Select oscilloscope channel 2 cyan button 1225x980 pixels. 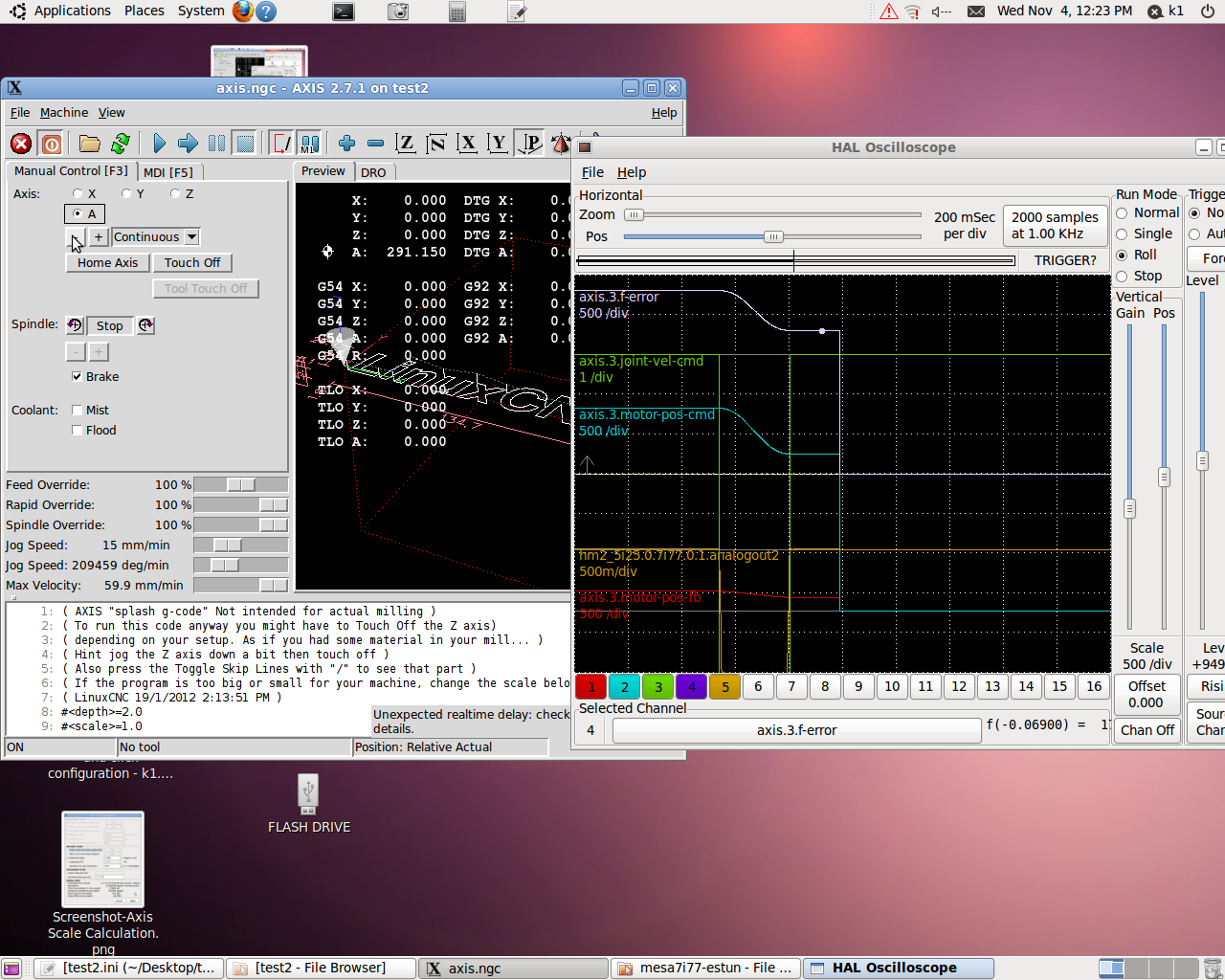click(624, 686)
